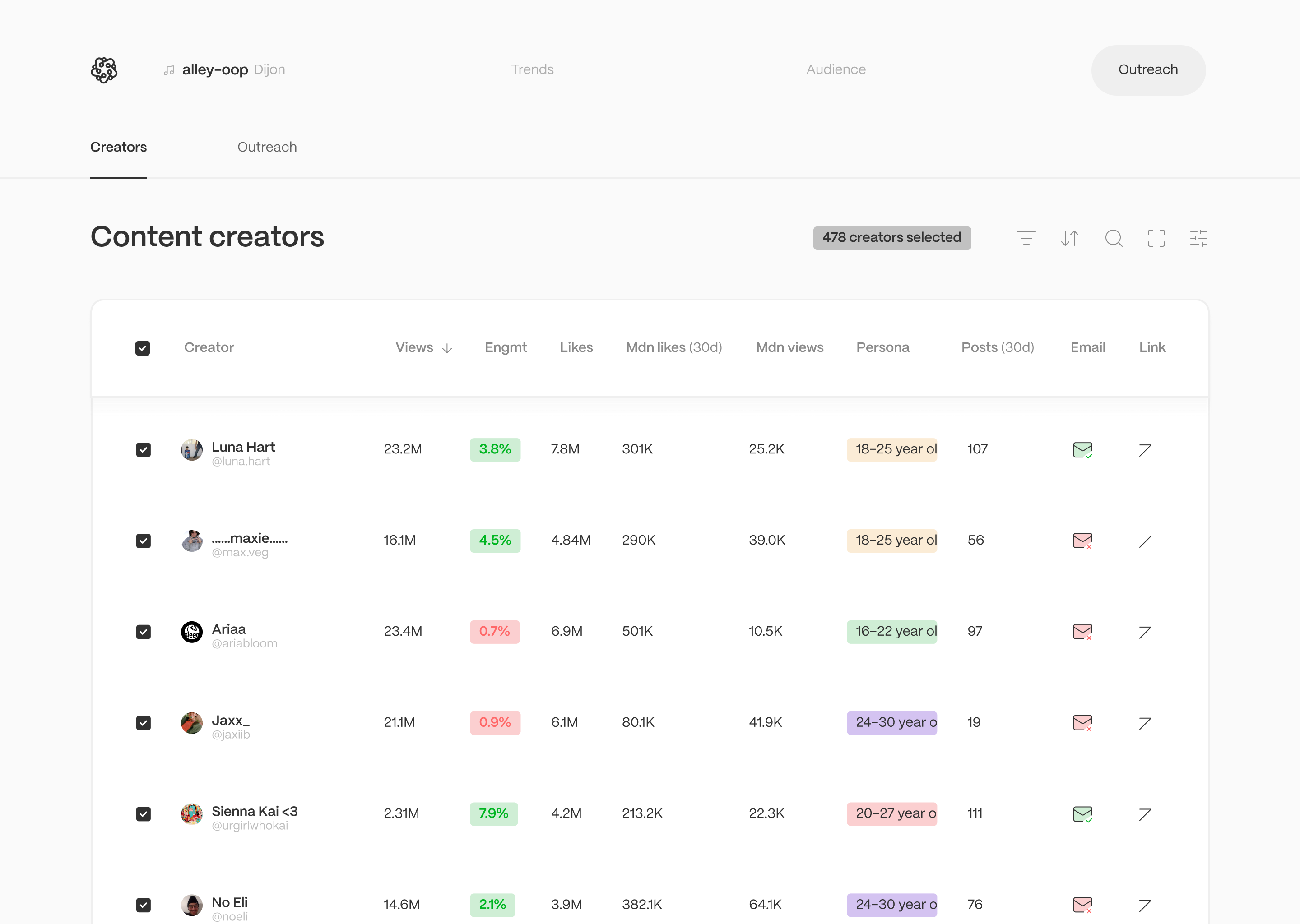Click the sort arrows icon
This screenshot has width=1300, height=924.
pyautogui.click(x=1069, y=238)
